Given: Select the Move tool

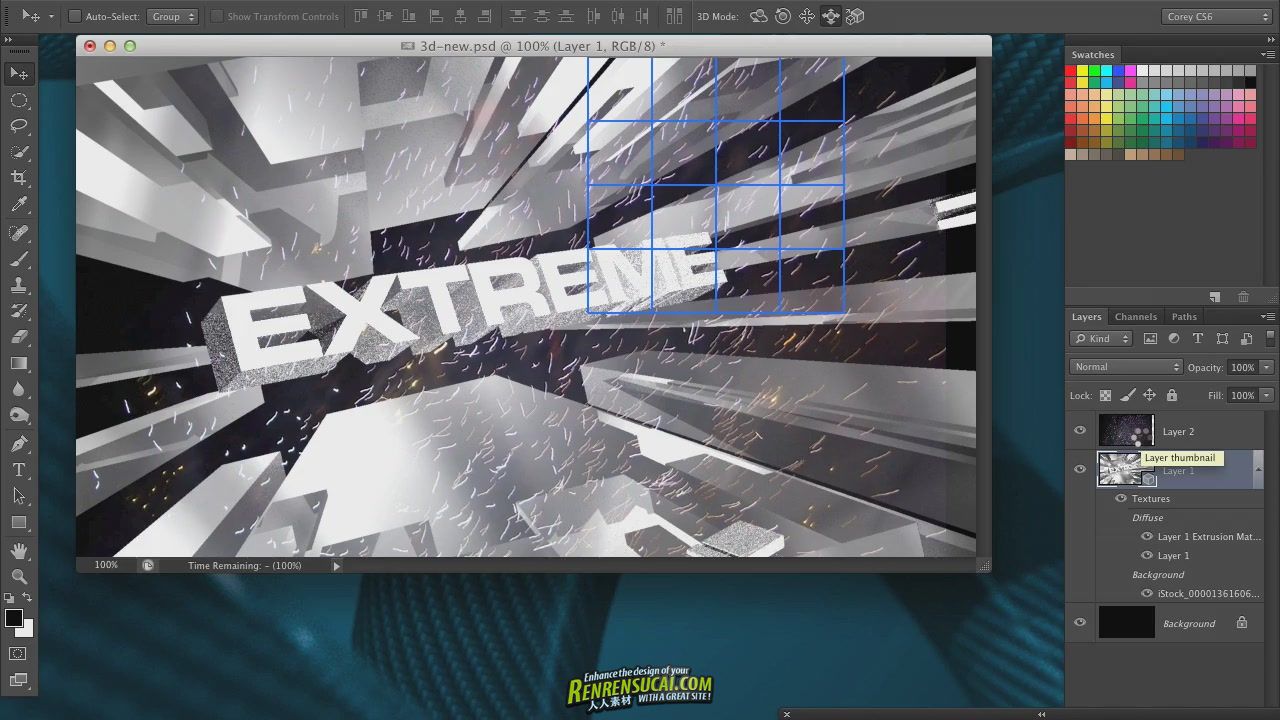Looking at the screenshot, I should 19,74.
